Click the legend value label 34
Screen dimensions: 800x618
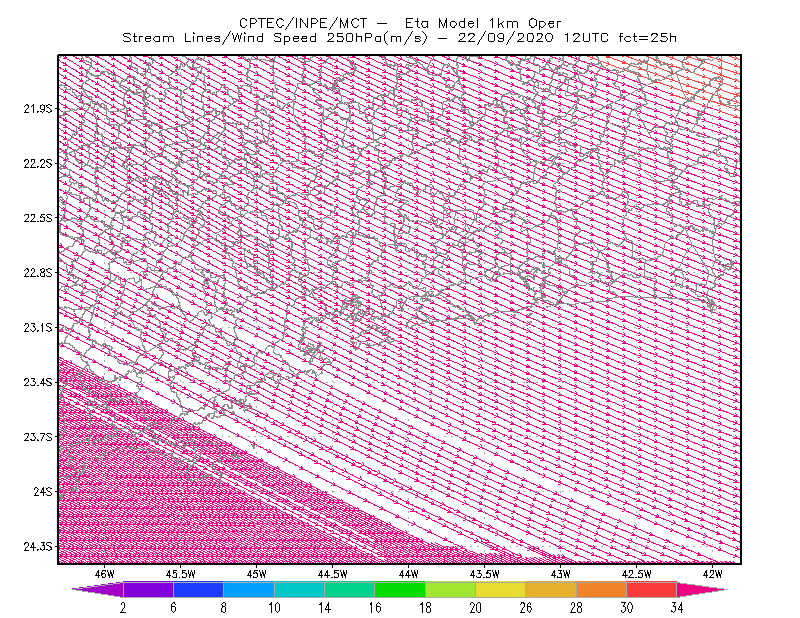(677, 608)
